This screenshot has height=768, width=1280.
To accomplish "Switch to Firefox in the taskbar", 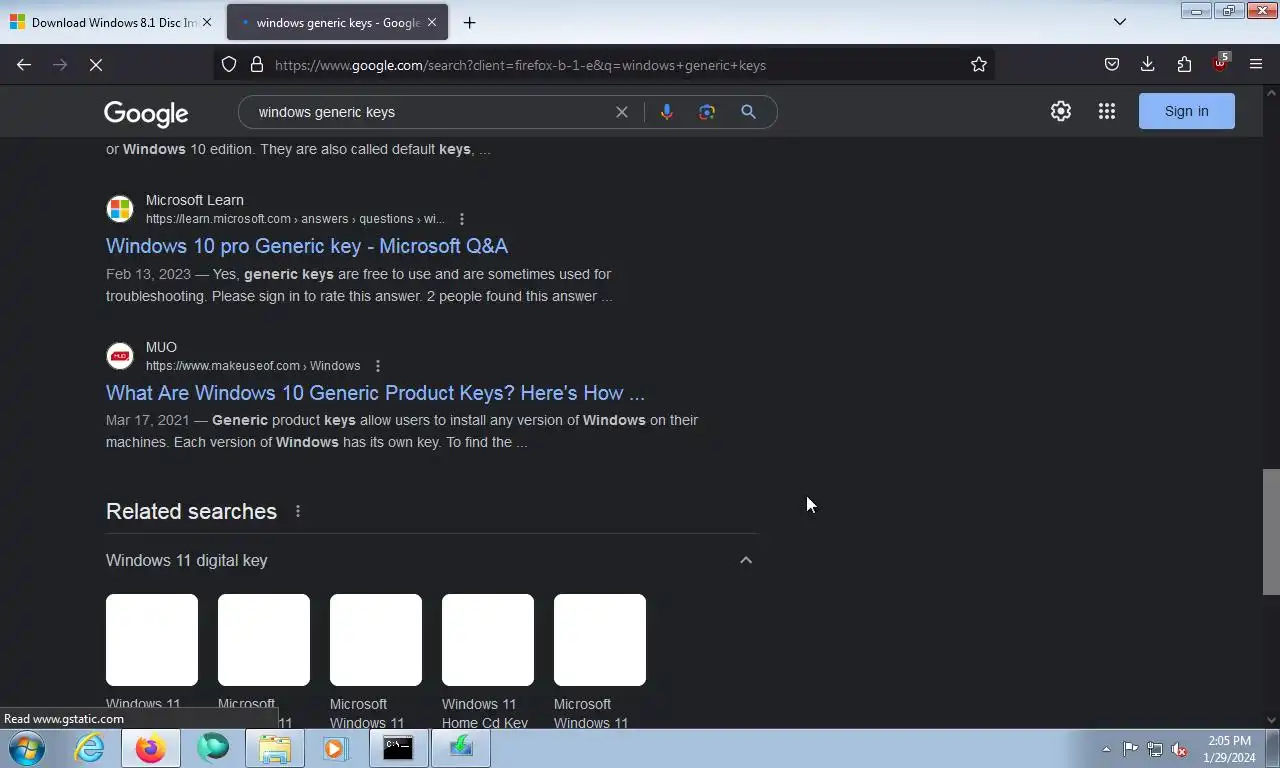I will [x=151, y=748].
